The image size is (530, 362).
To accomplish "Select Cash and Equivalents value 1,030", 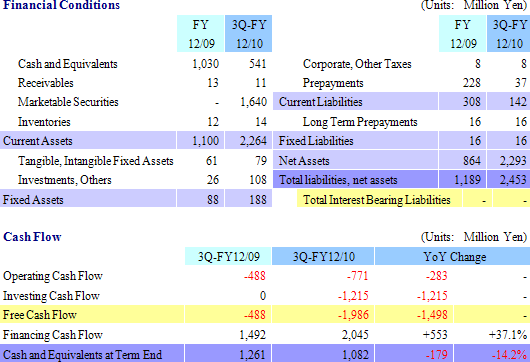I will tap(206, 64).
